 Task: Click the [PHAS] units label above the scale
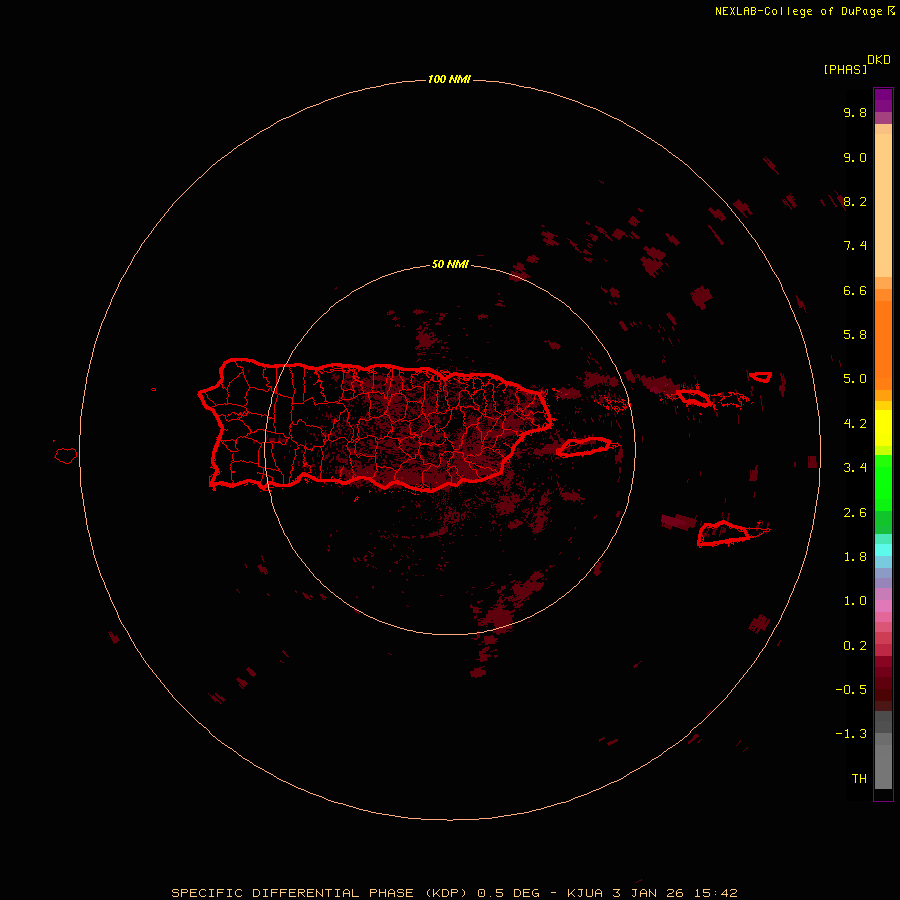(844, 69)
